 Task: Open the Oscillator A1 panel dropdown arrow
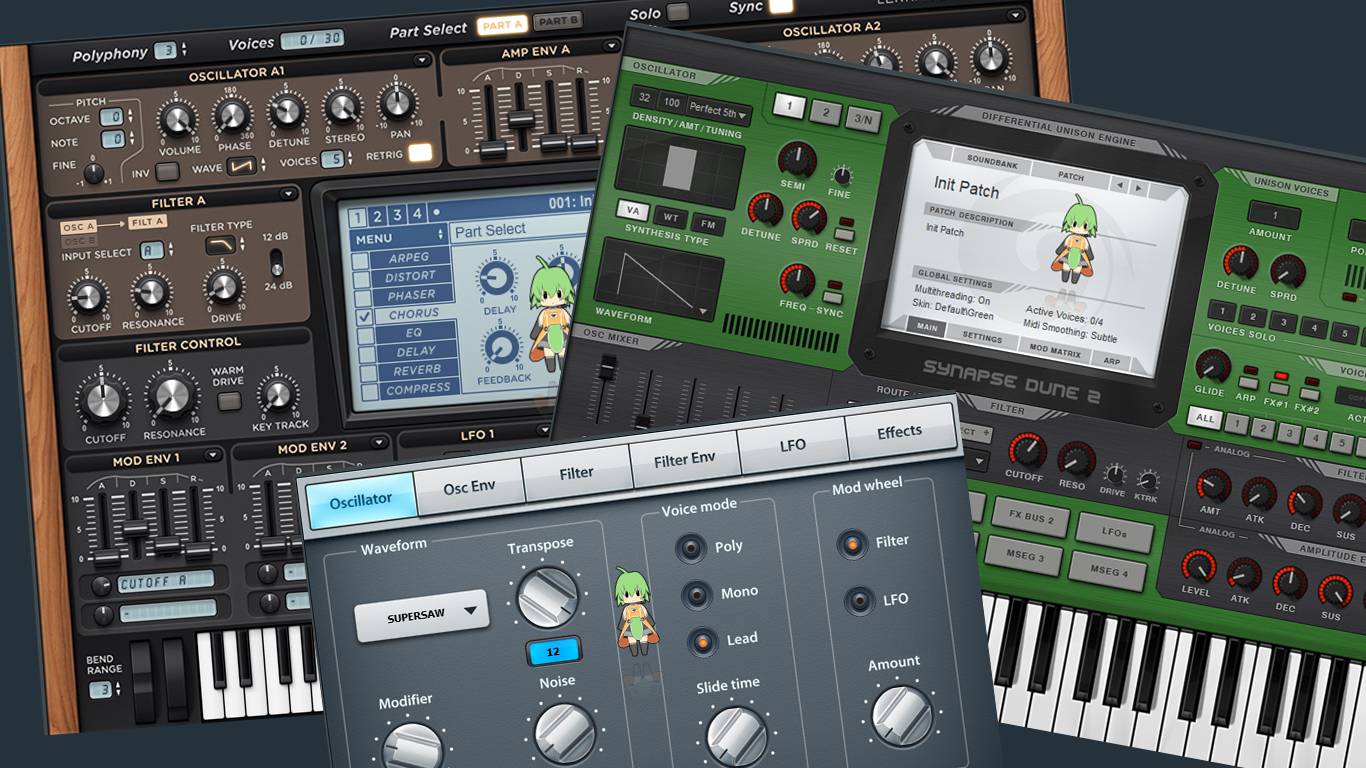click(422, 60)
